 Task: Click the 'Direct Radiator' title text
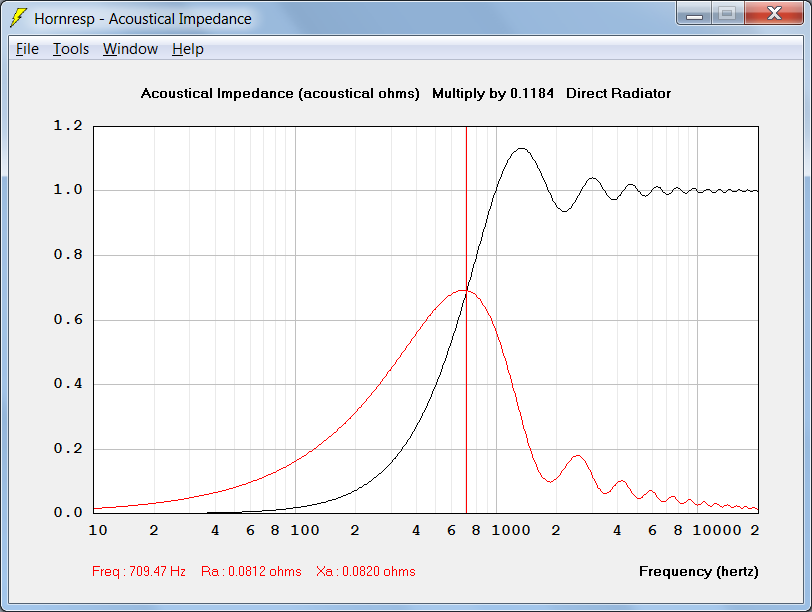[618, 93]
